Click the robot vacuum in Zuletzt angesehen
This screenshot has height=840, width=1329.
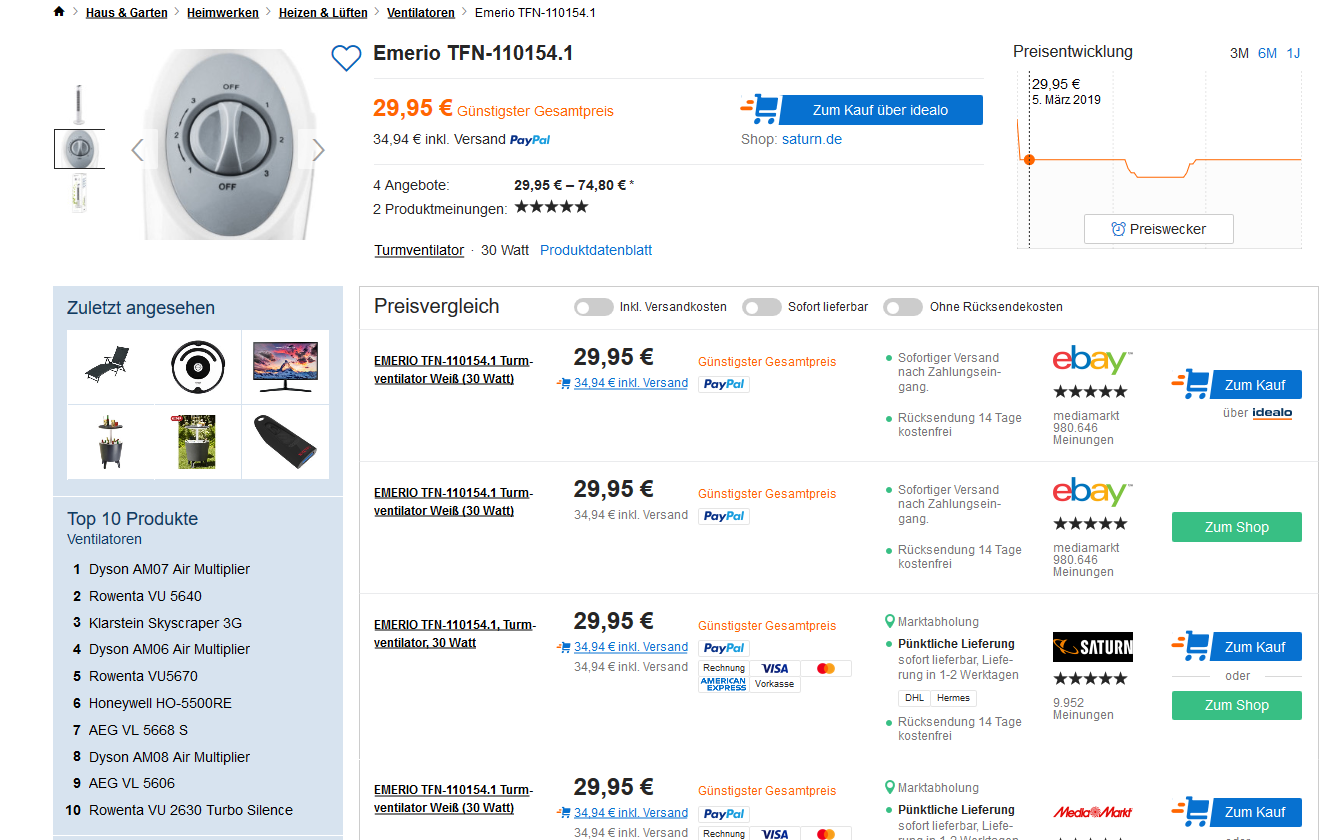198,367
